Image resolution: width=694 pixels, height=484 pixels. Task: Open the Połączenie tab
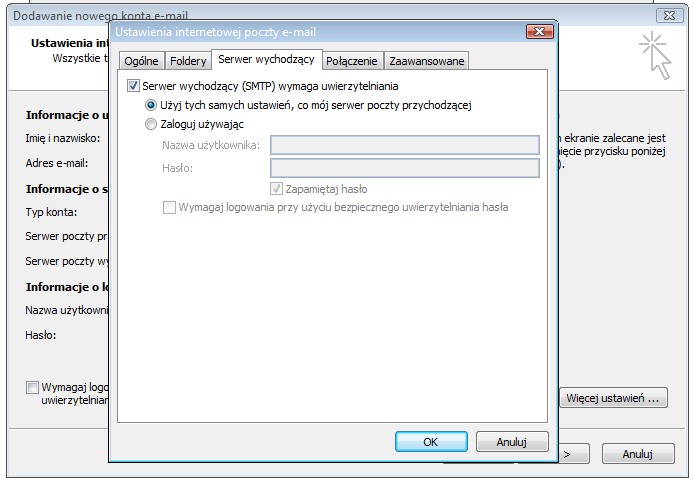352,61
